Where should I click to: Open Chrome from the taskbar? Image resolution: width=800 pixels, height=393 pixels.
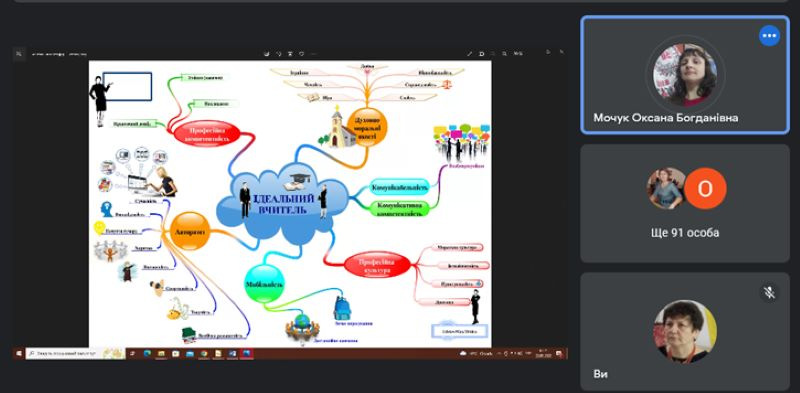(204, 354)
